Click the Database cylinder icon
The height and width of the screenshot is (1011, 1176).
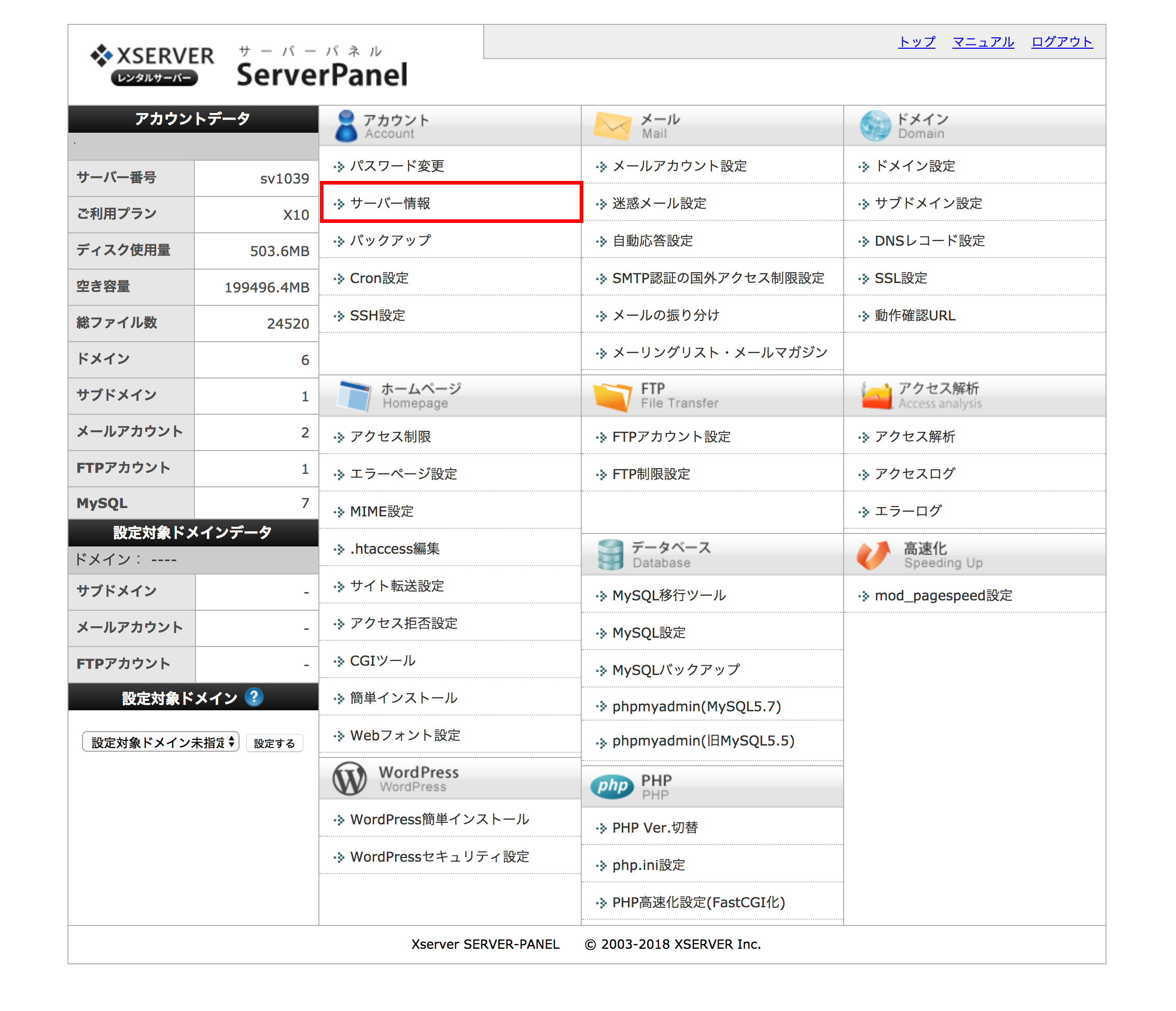click(x=611, y=555)
